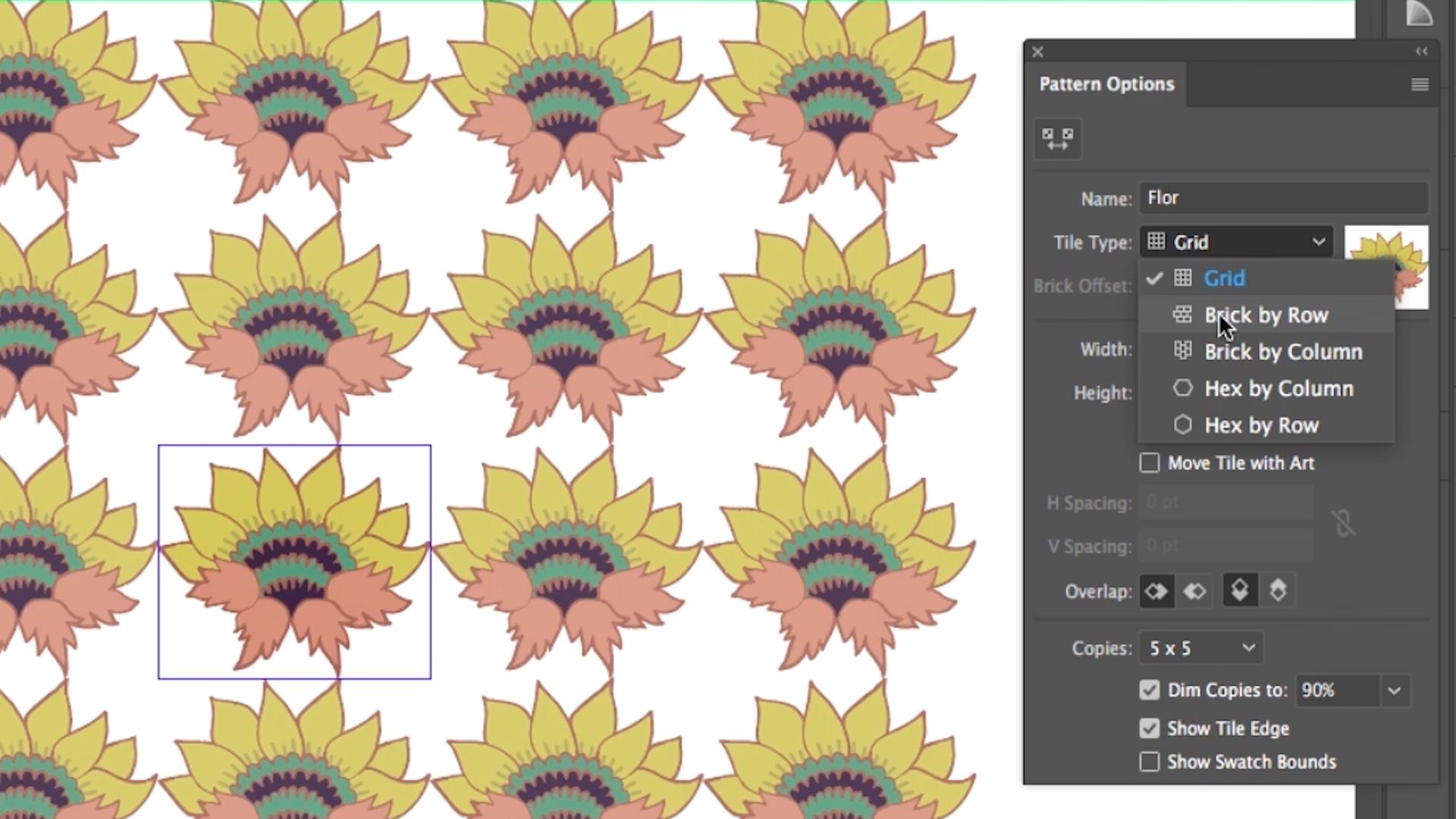Click the H Spacing input field
The image size is (1456, 819).
[1225, 503]
